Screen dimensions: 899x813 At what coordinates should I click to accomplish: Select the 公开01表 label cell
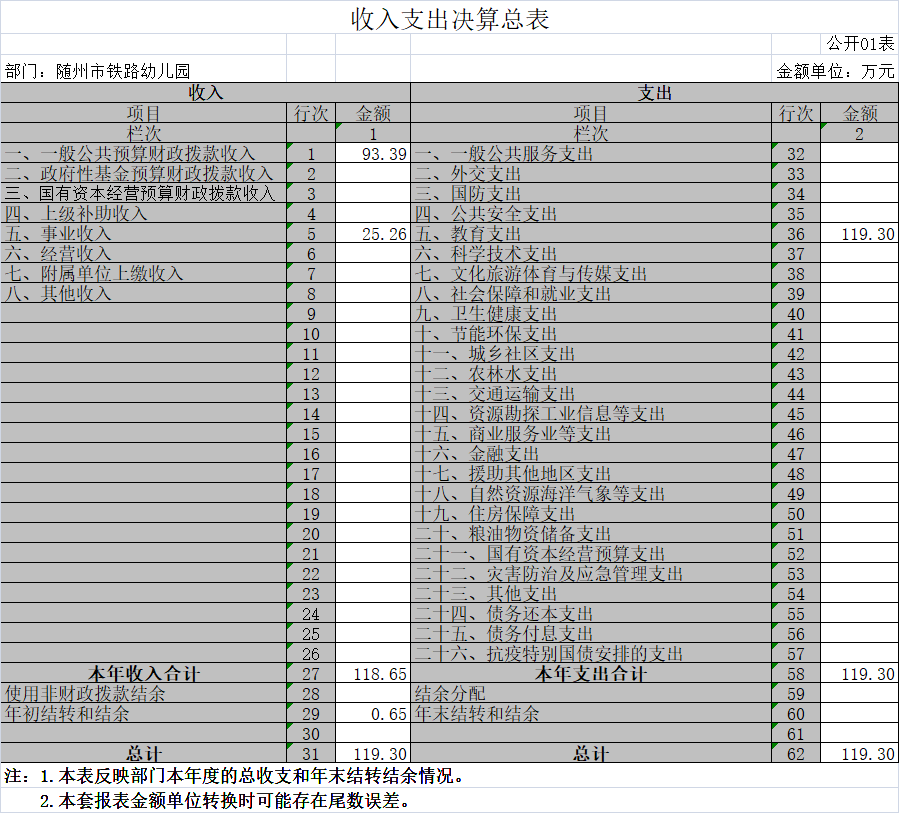859,44
